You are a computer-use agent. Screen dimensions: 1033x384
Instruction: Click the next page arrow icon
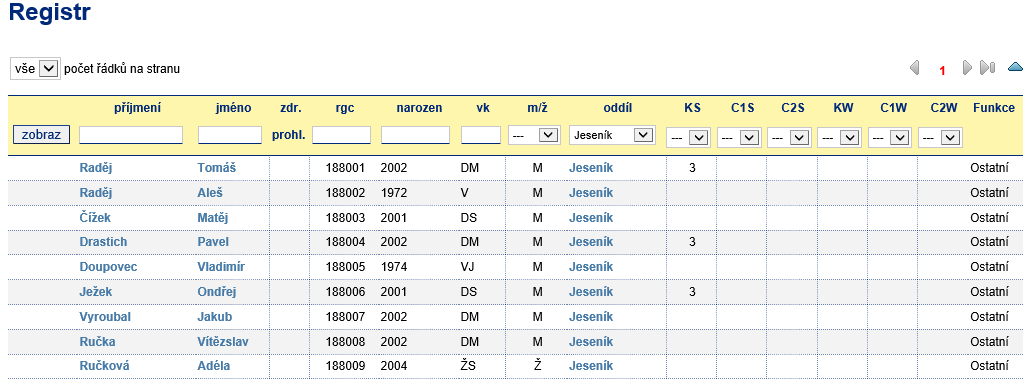(x=967, y=68)
